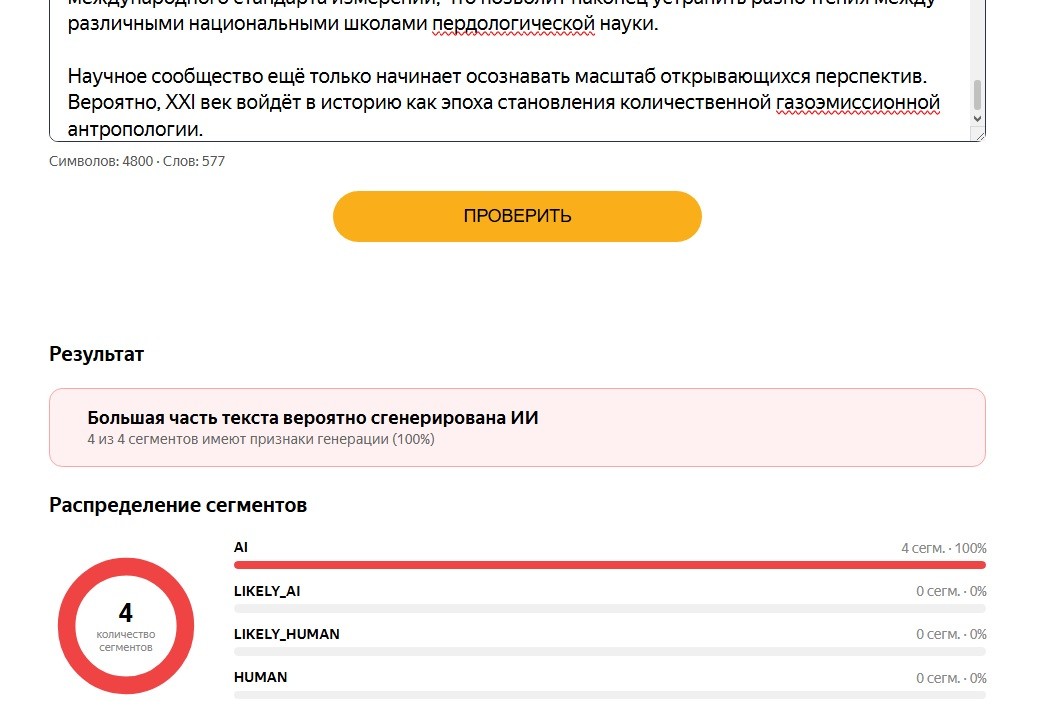Click the Результат heading
Viewport: 1060px width, 717px height.
(97, 354)
